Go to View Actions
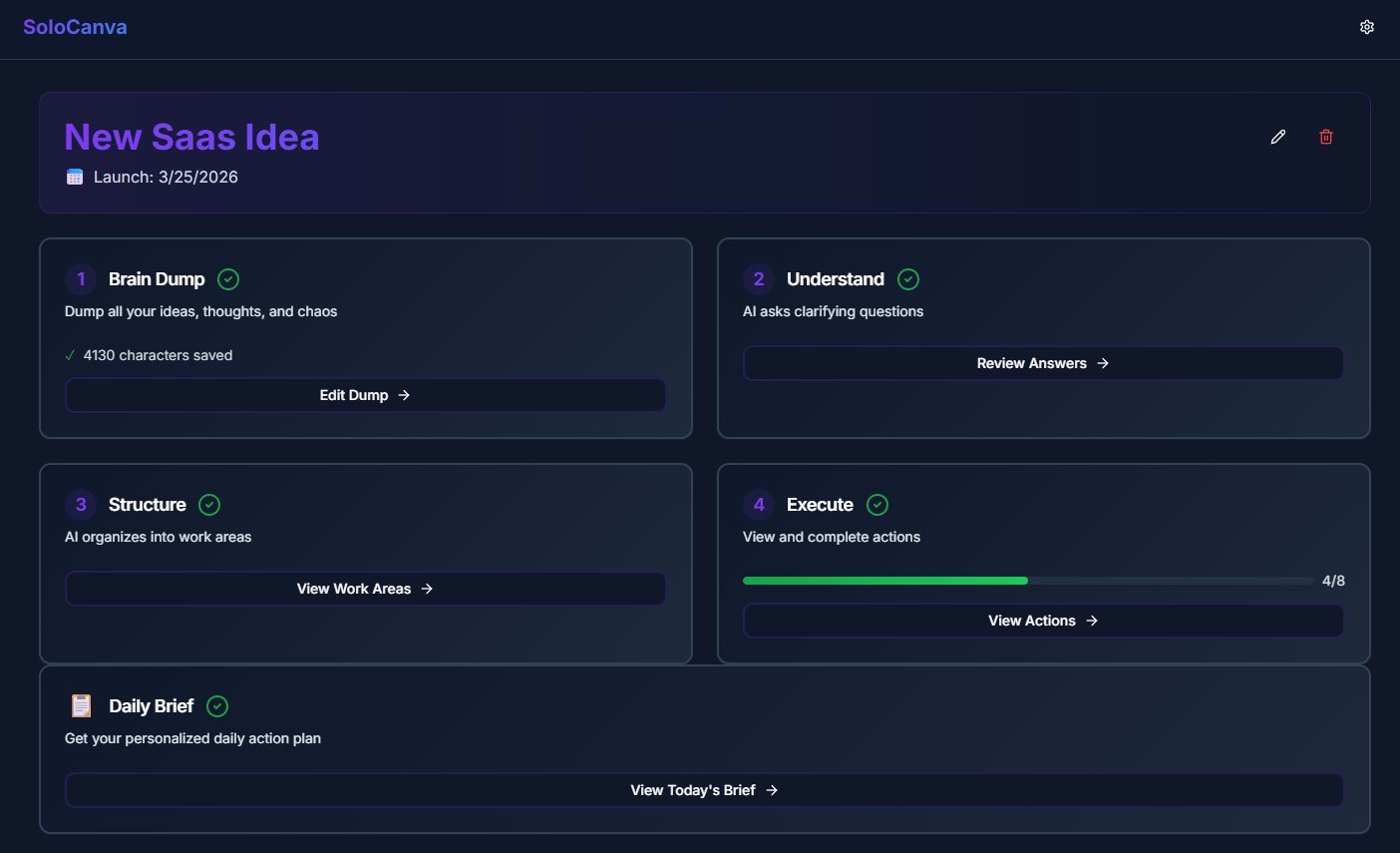The height and width of the screenshot is (853, 1400). [1043, 621]
